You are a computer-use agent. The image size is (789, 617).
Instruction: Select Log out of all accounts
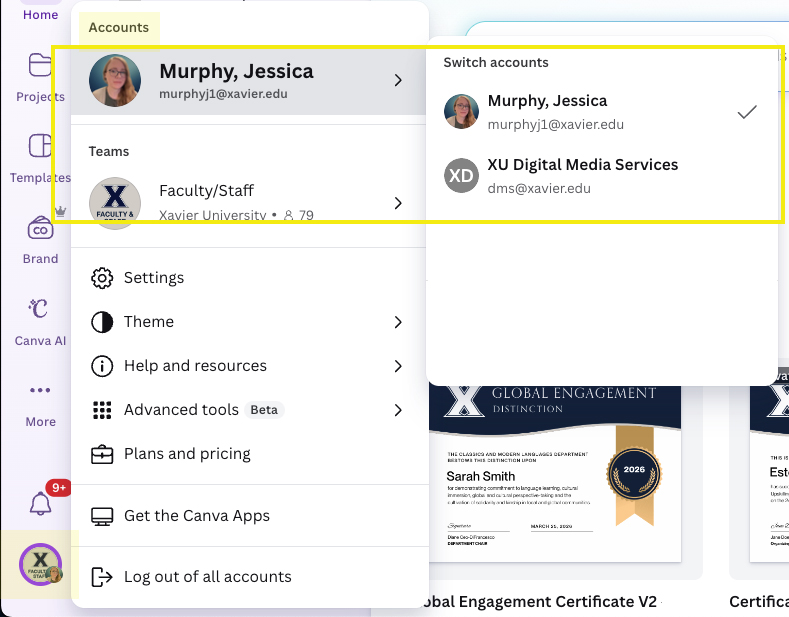pyautogui.click(x=250, y=577)
